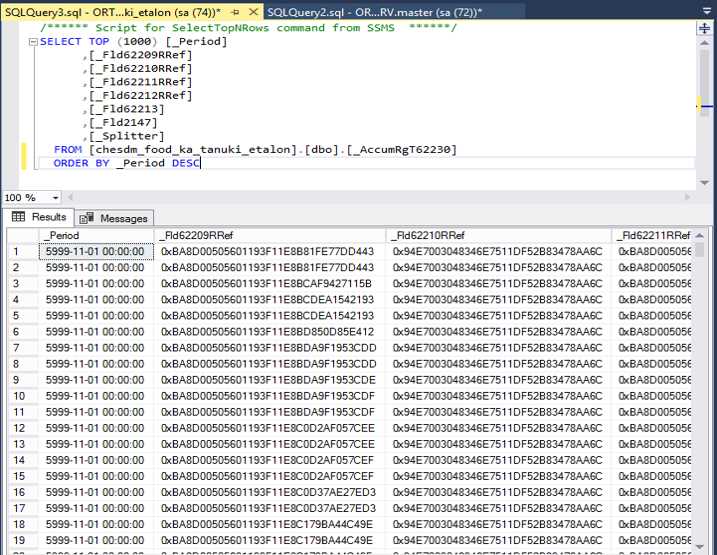This screenshot has height=555, width=717.
Task: Open the Messages tab
Action: [x=114, y=218]
